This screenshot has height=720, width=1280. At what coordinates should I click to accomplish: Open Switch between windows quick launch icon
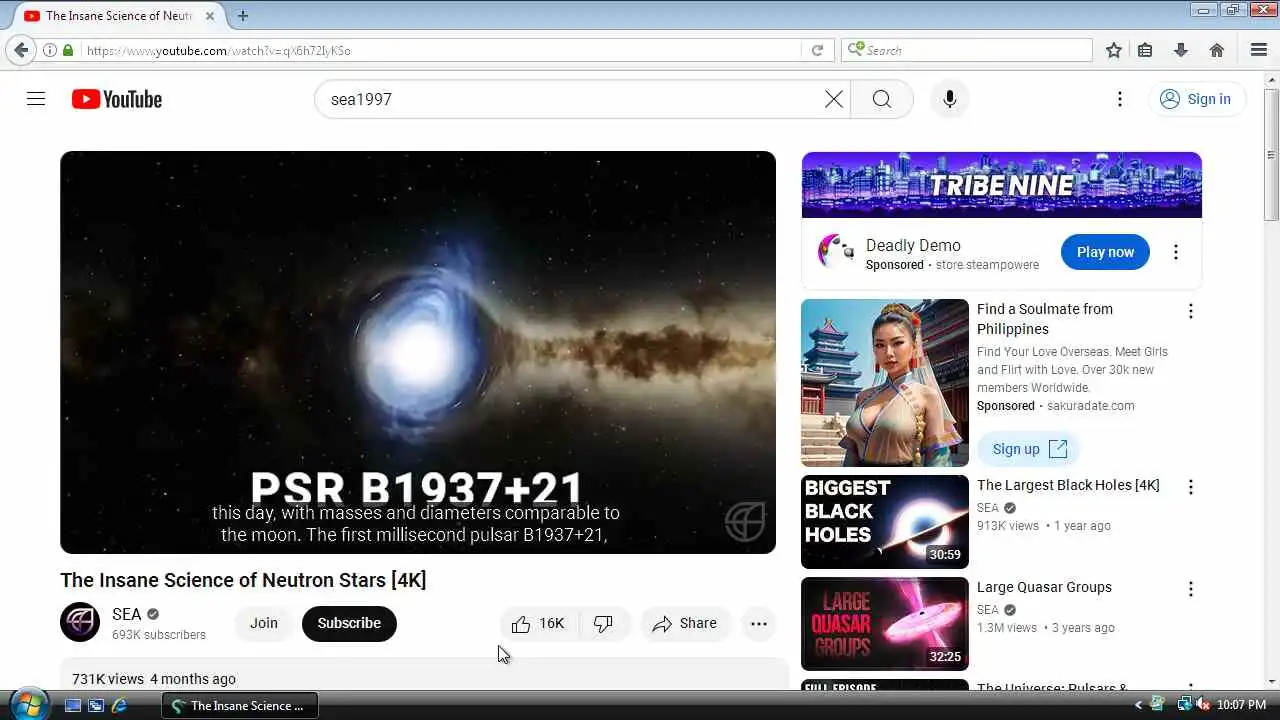pos(96,705)
